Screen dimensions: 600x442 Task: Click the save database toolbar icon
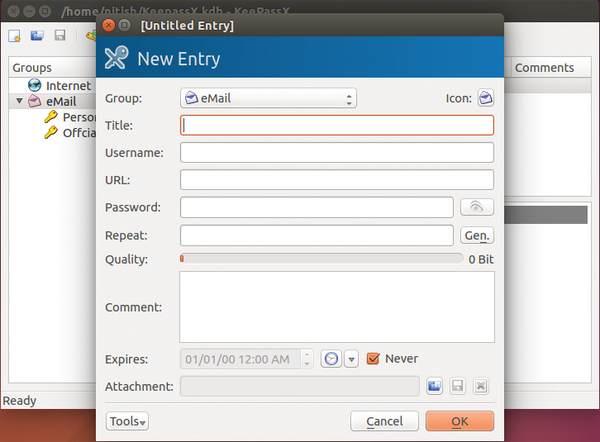coord(60,36)
